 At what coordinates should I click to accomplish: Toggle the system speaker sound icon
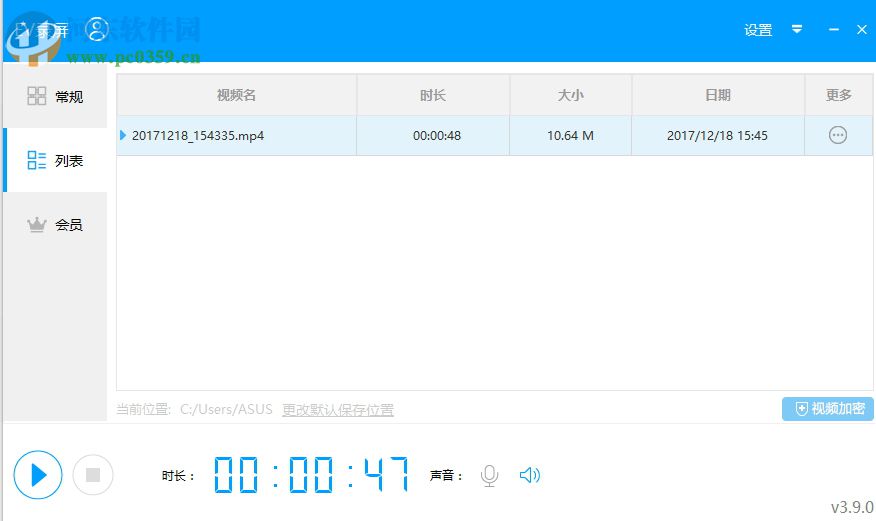(x=530, y=475)
